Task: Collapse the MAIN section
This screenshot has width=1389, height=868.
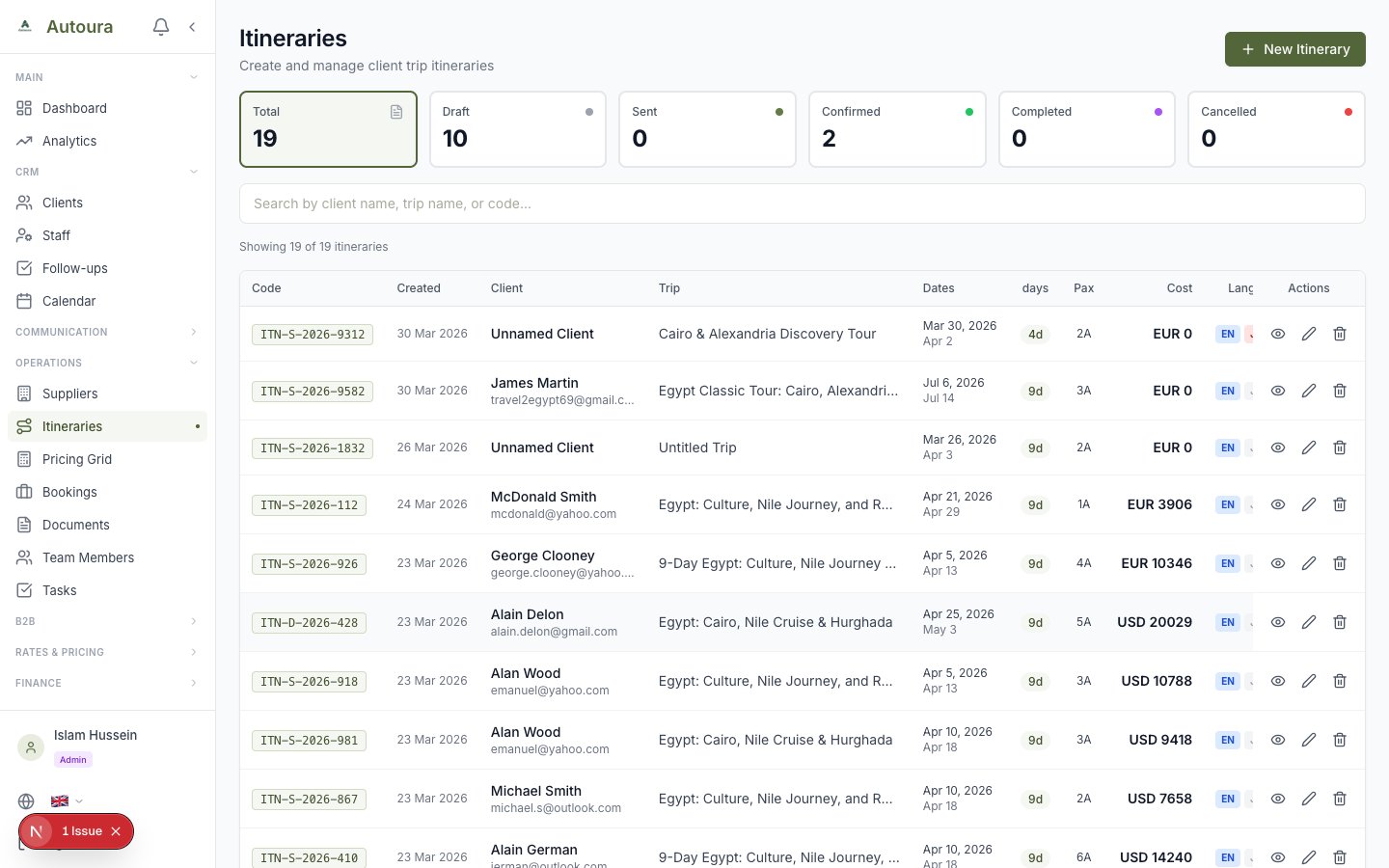Action: (107, 77)
